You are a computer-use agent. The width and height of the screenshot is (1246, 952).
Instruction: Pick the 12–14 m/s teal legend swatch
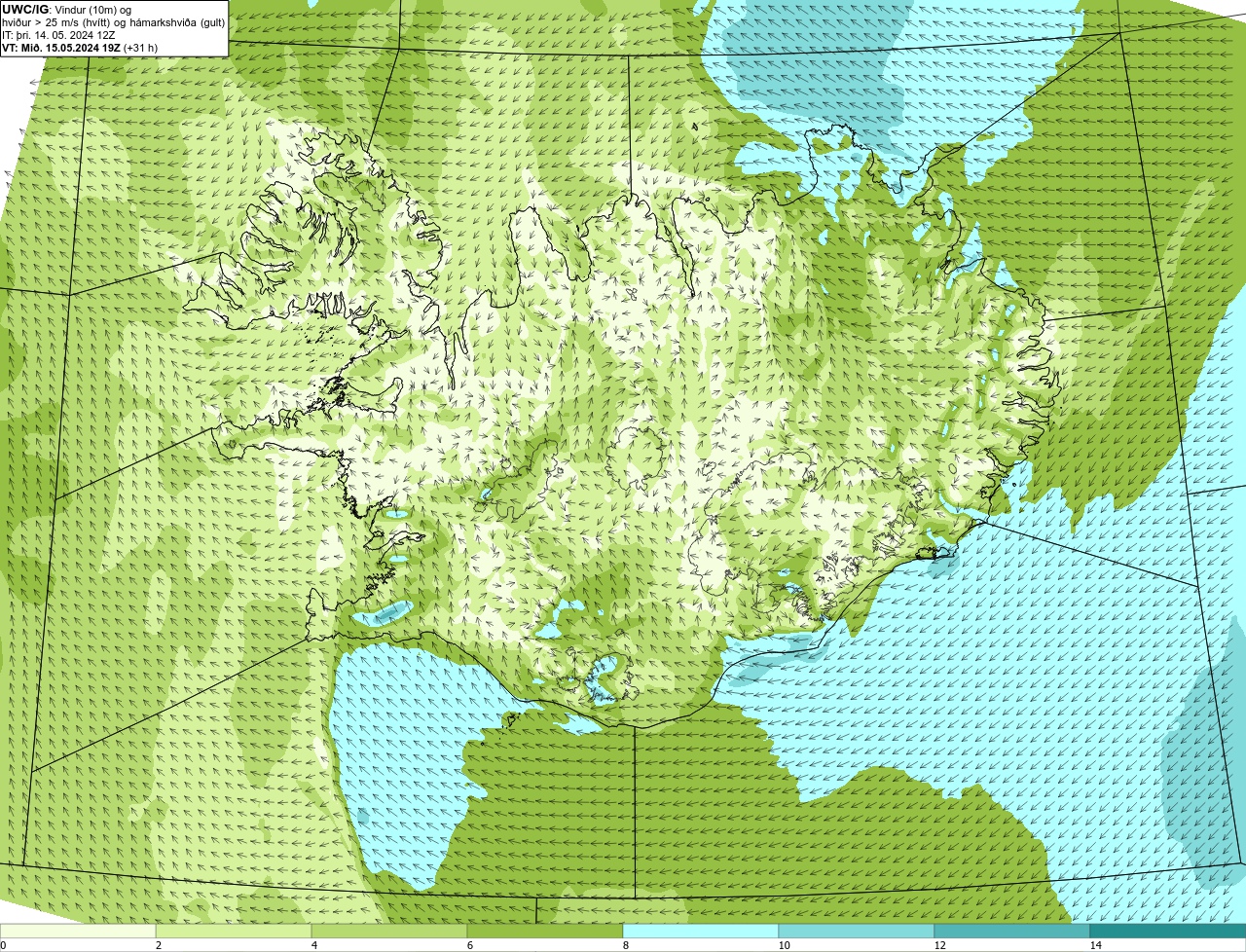point(1012,931)
